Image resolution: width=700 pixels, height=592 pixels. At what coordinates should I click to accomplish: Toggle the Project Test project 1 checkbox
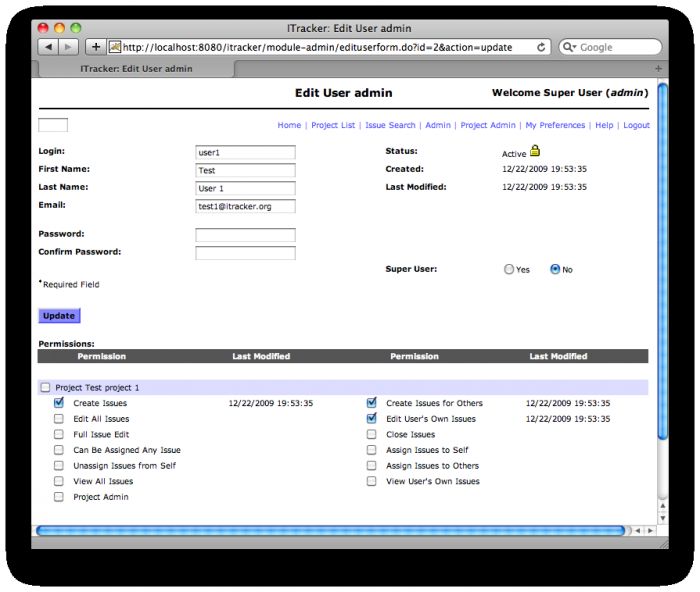(x=45, y=387)
